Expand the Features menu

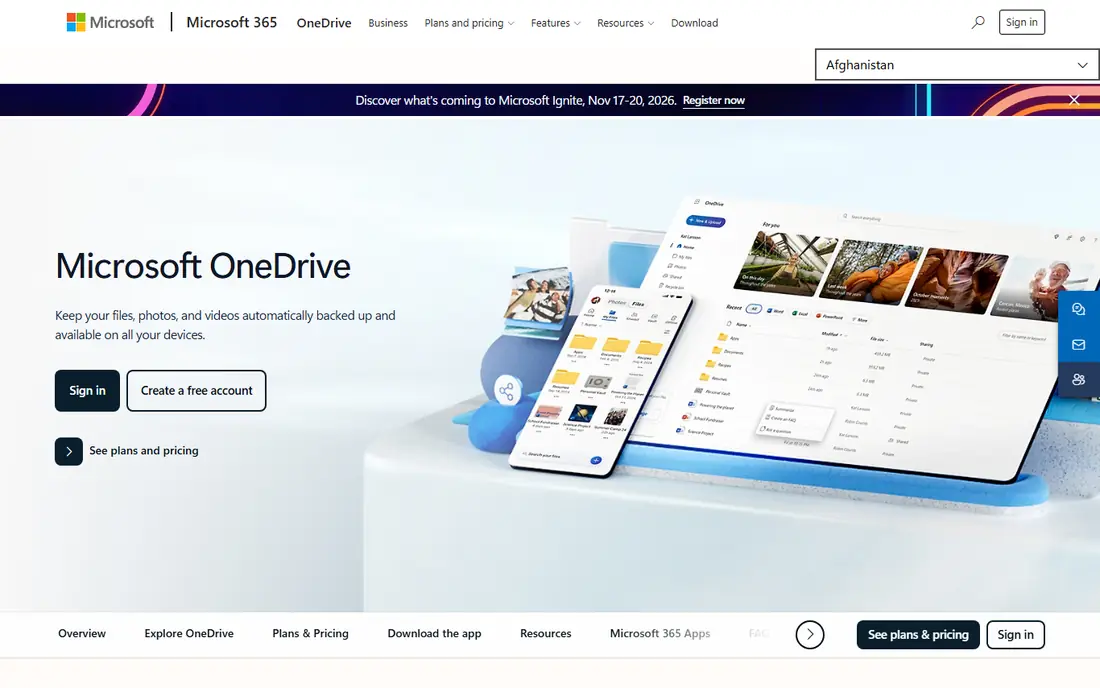coord(556,23)
